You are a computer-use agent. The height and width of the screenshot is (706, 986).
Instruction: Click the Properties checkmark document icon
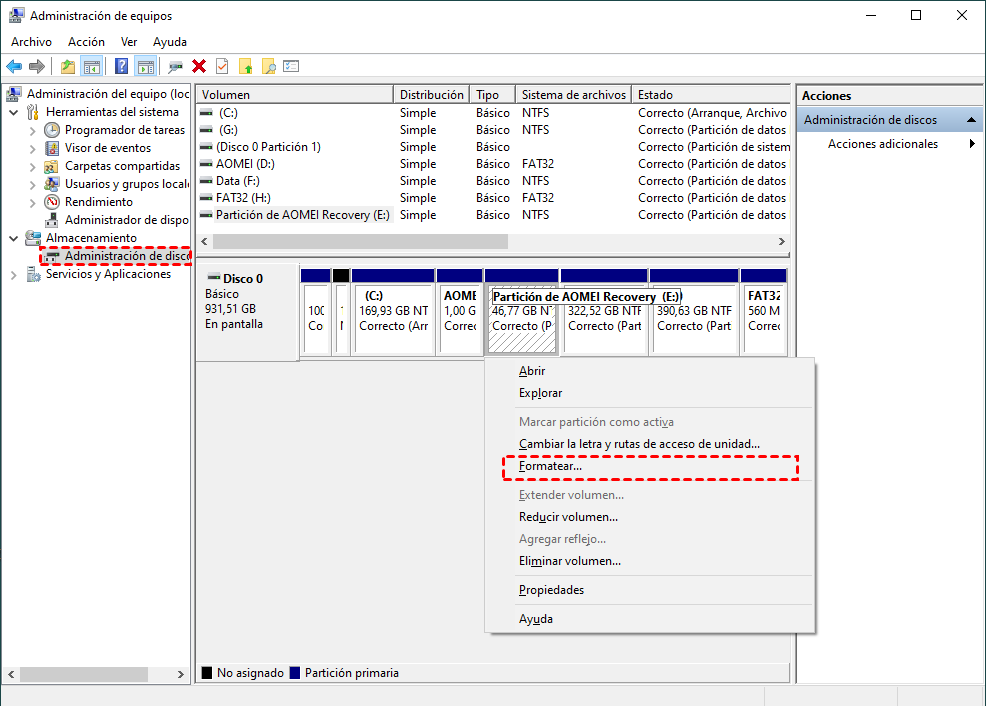coord(222,66)
